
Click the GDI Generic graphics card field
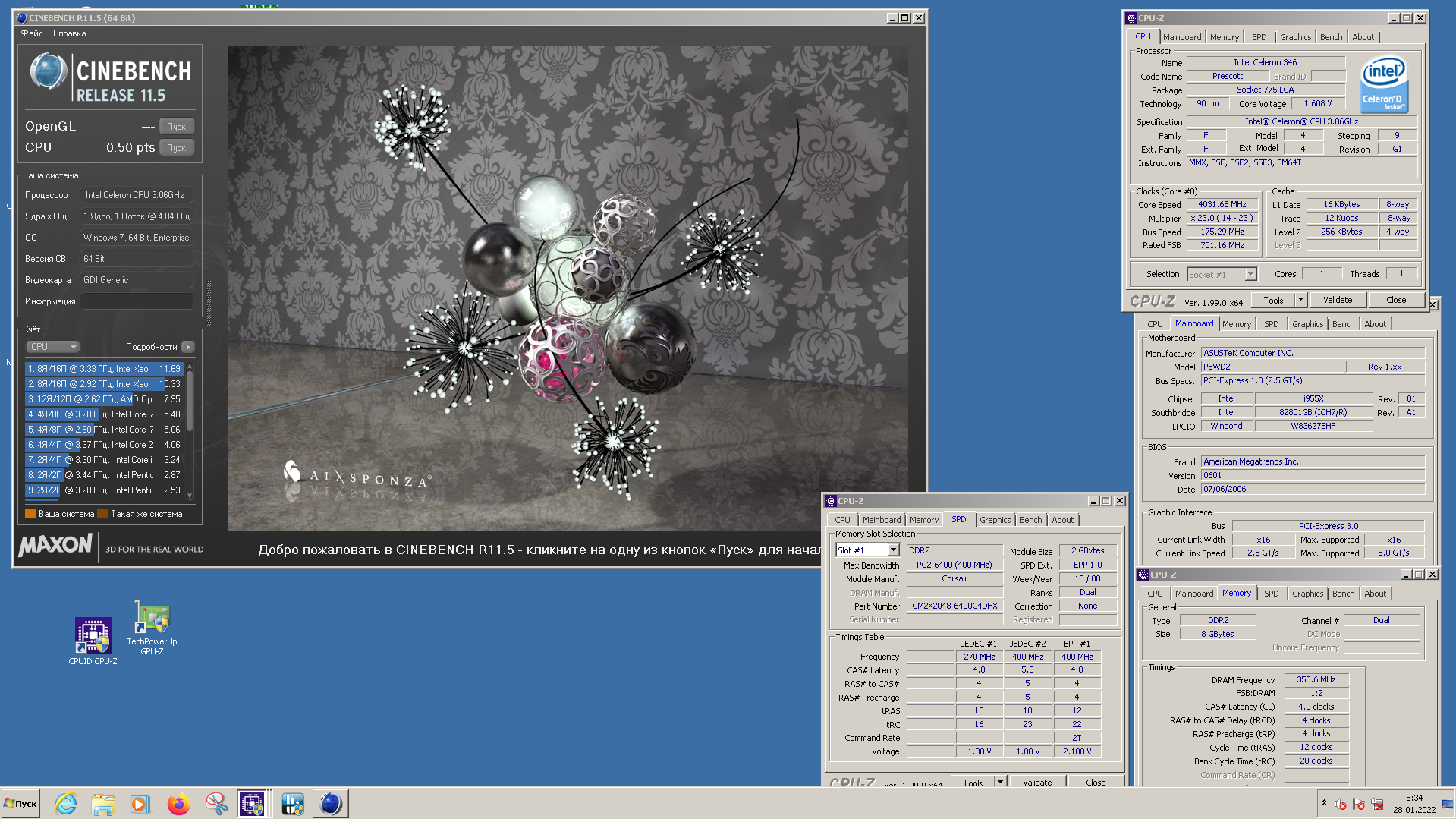(137, 280)
